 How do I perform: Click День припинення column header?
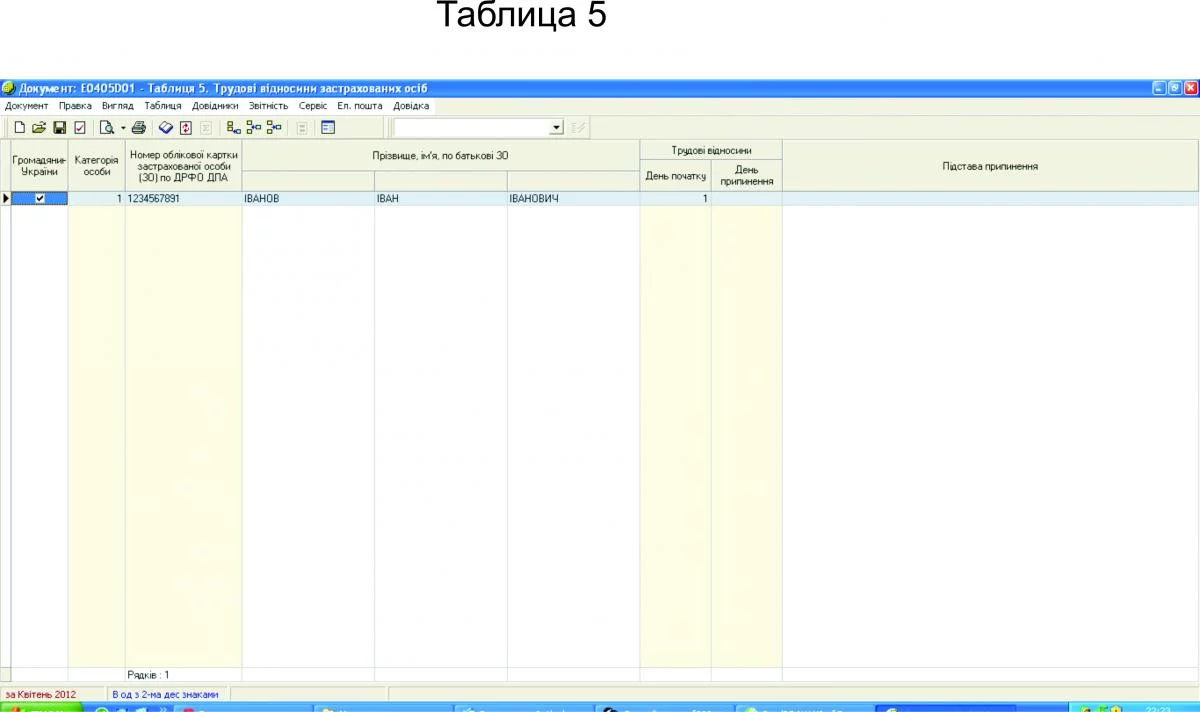747,176
